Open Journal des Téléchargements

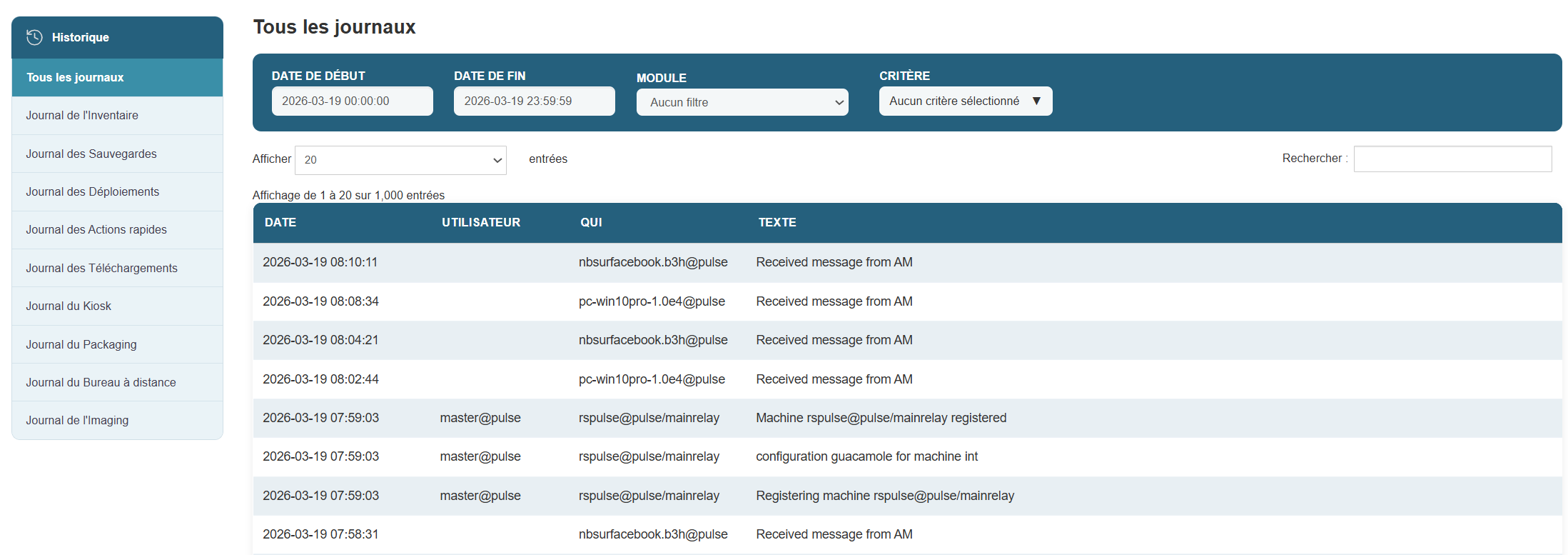[x=101, y=268]
